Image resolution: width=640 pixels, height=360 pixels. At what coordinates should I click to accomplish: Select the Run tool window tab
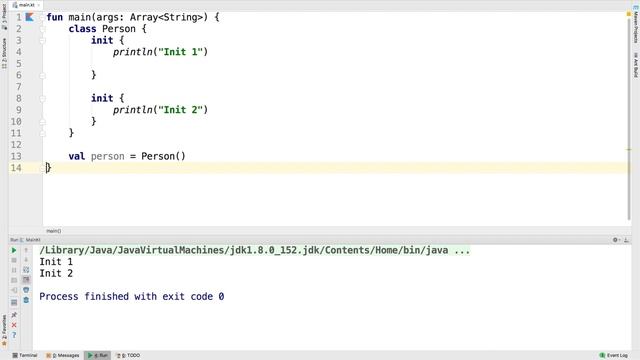click(x=98, y=356)
